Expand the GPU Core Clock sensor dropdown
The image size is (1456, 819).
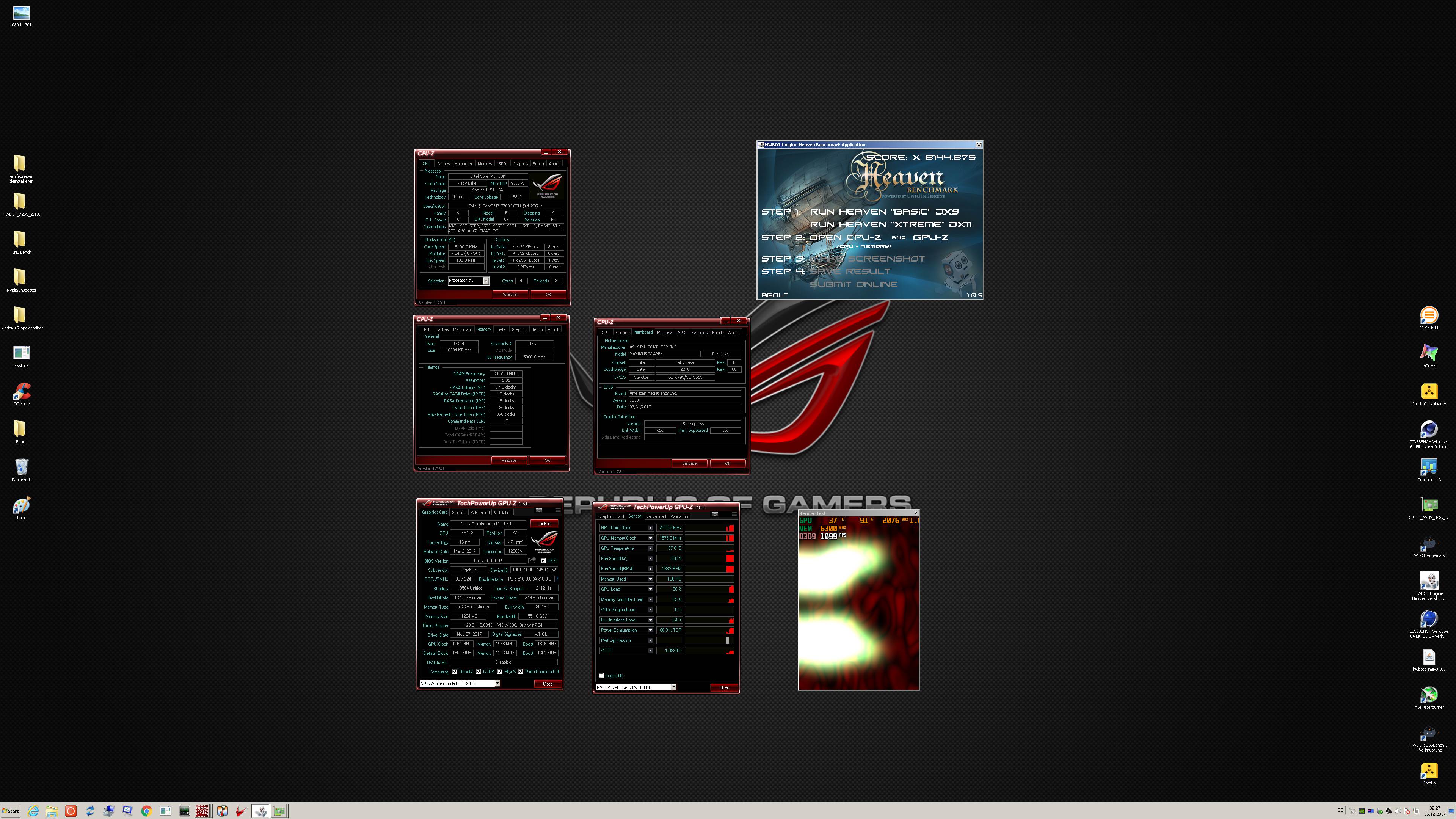coord(651,527)
